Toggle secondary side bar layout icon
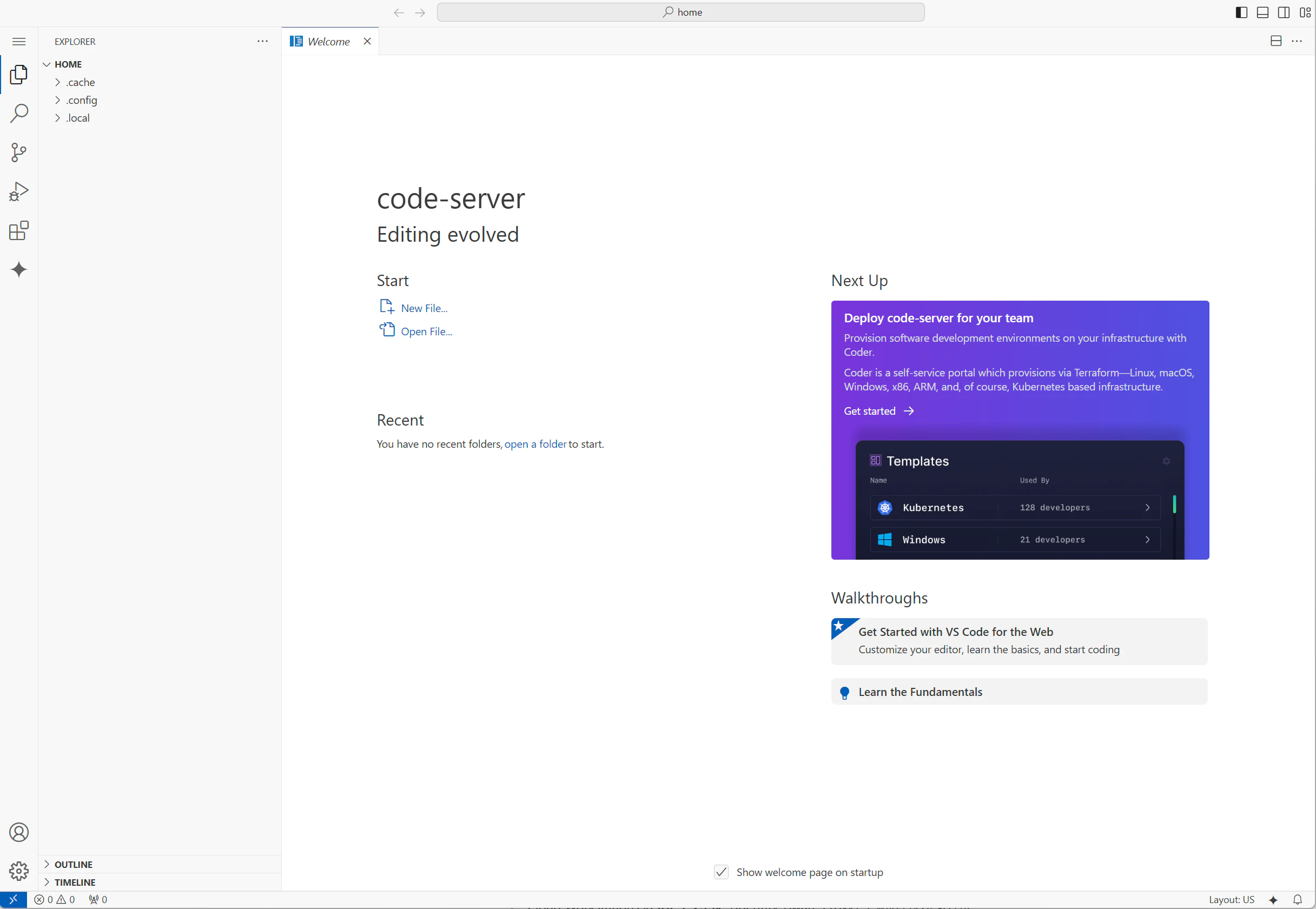1316x909 pixels. (x=1284, y=12)
